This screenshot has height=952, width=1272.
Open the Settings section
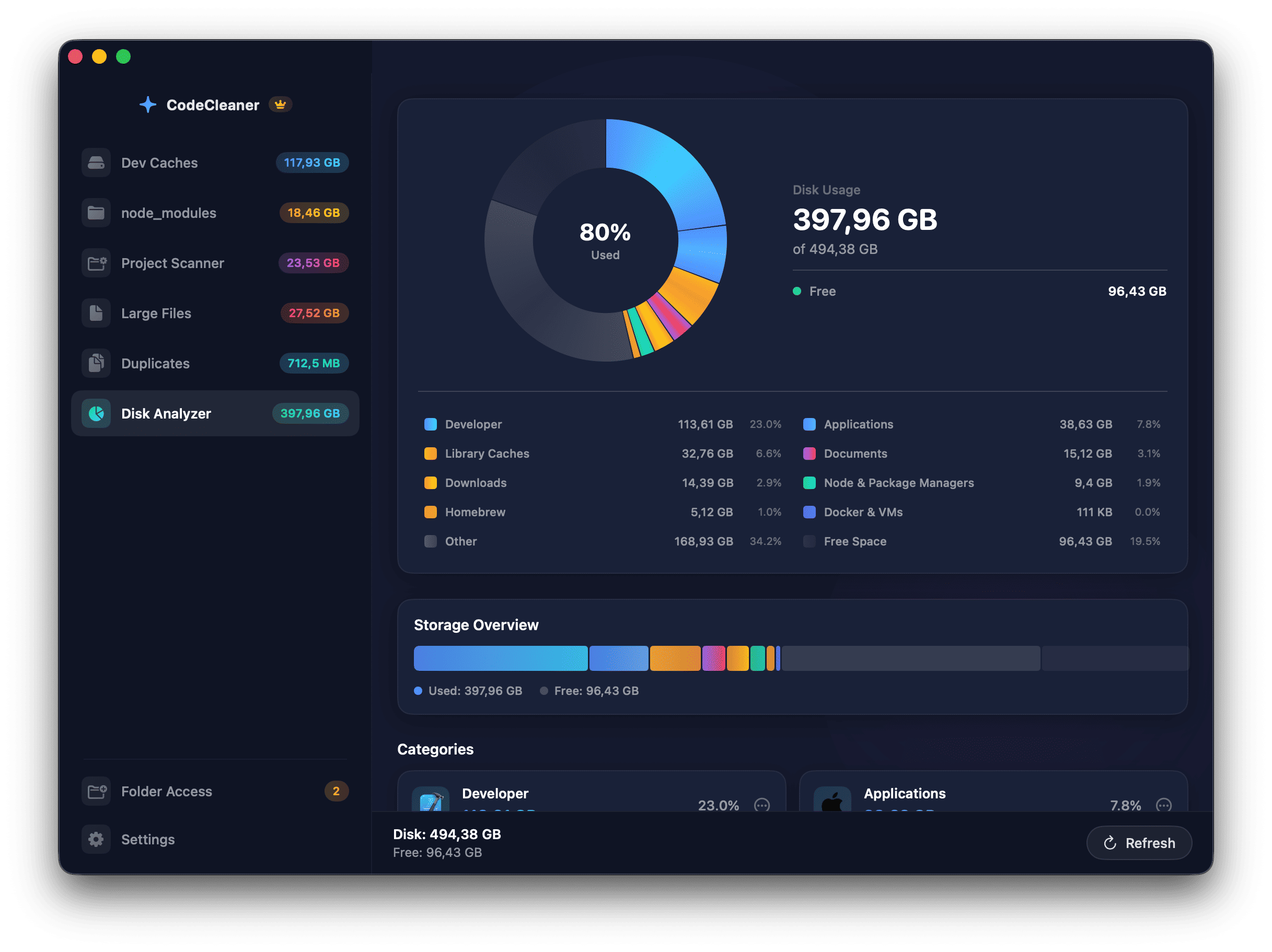pyautogui.click(x=148, y=839)
